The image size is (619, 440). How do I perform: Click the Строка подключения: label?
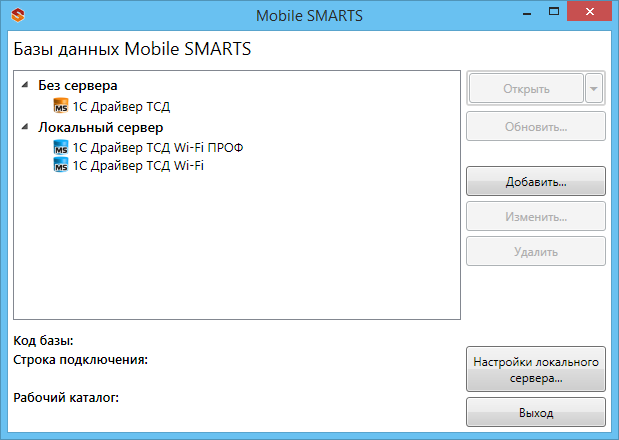point(81,360)
